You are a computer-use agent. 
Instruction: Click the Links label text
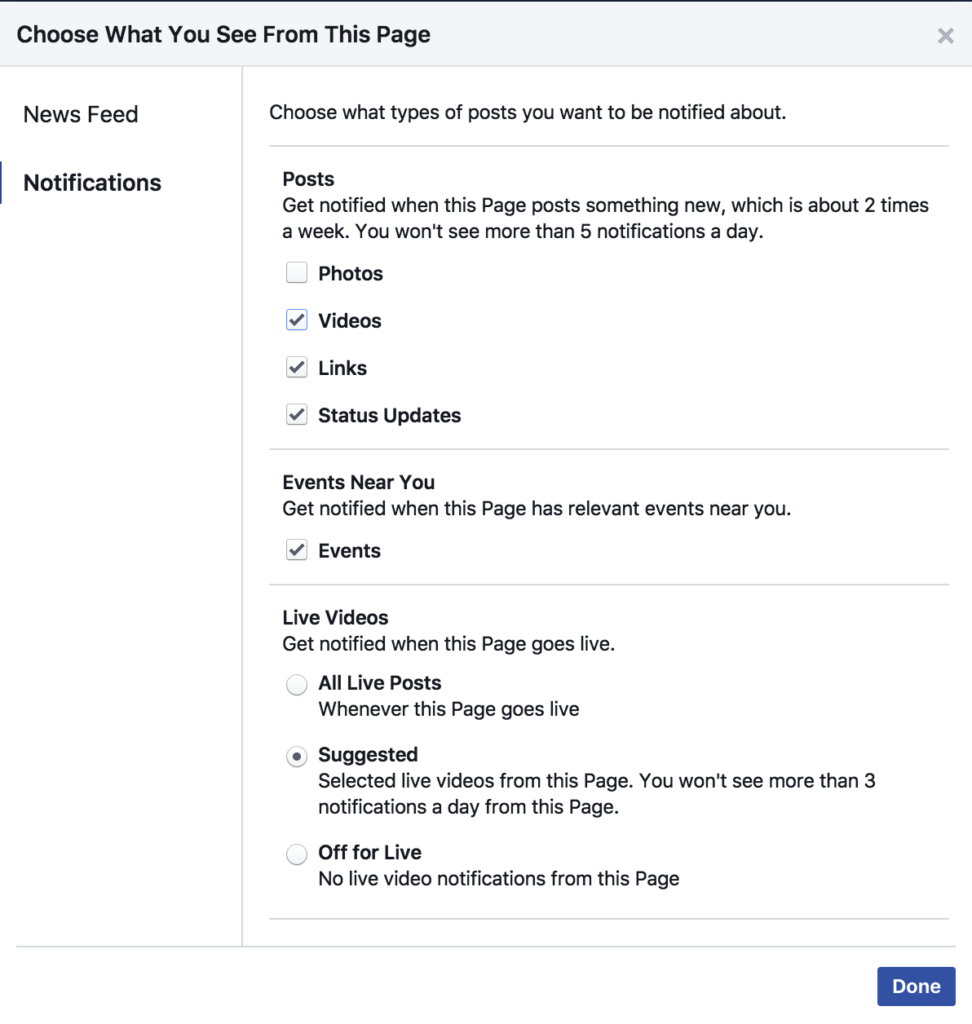click(342, 368)
